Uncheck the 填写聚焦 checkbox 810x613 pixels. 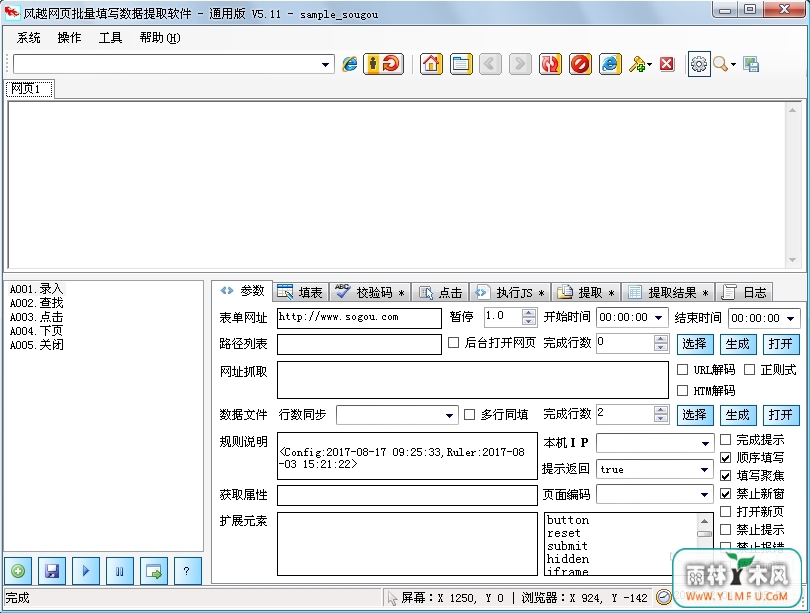pyautogui.click(x=726, y=476)
